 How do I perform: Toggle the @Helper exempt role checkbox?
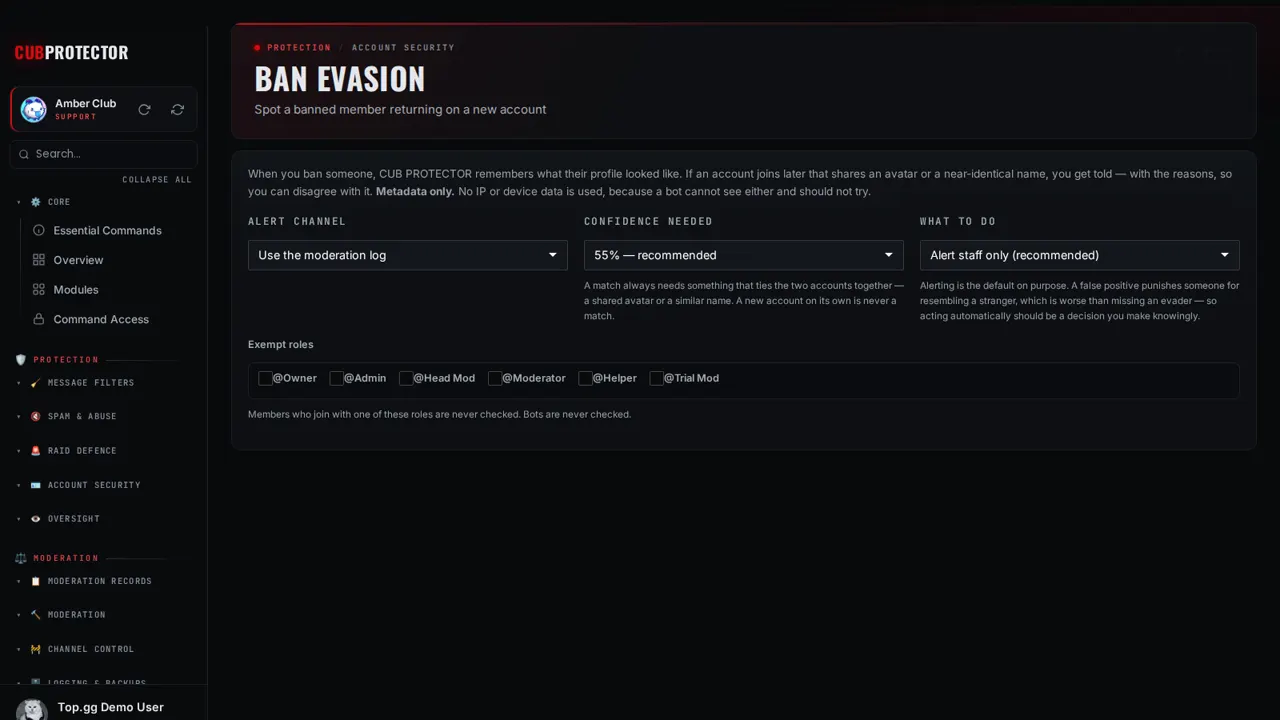coord(584,378)
